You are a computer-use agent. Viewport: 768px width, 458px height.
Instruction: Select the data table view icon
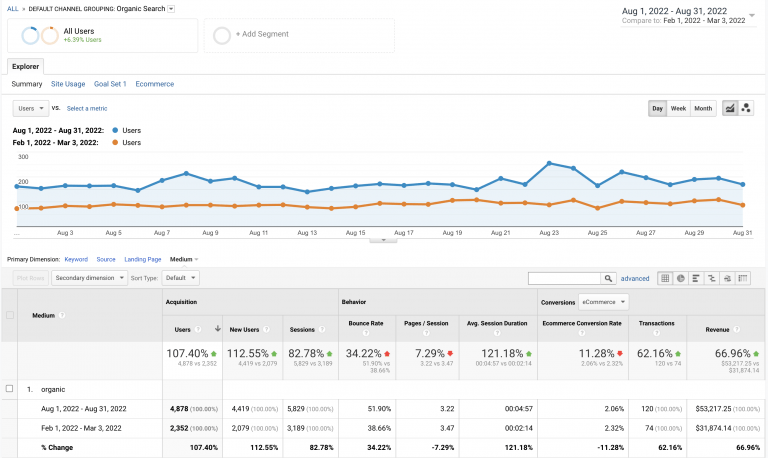665,278
